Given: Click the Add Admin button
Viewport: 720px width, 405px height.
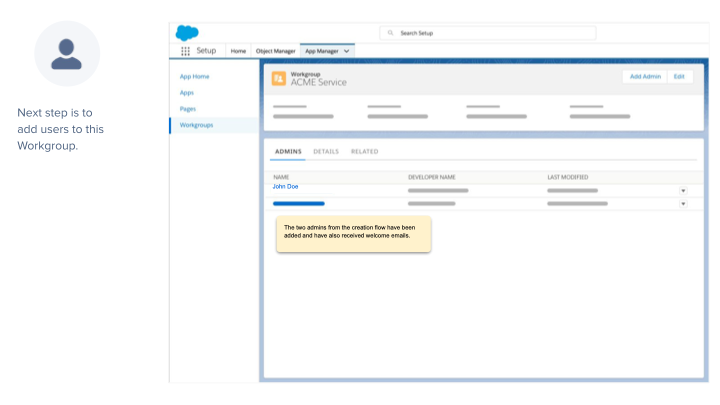Looking at the screenshot, I should pos(645,77).
